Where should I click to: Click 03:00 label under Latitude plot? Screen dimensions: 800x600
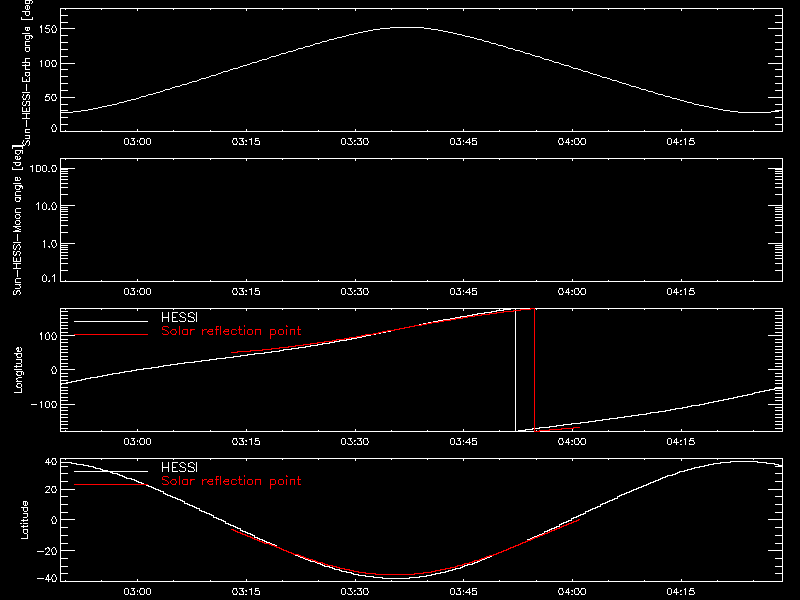point(137,592)
